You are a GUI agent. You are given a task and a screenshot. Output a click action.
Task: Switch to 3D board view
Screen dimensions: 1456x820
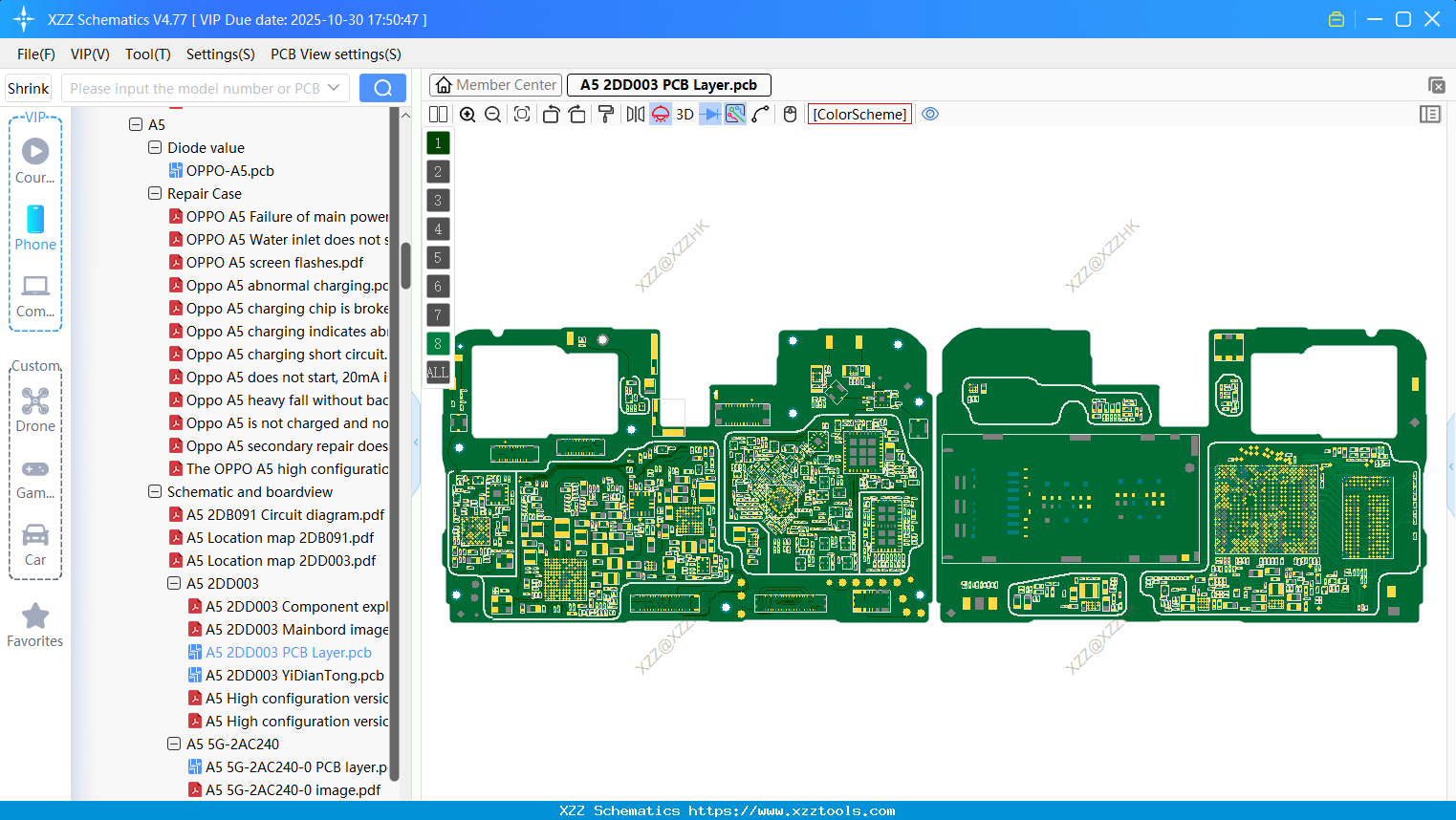685,115
